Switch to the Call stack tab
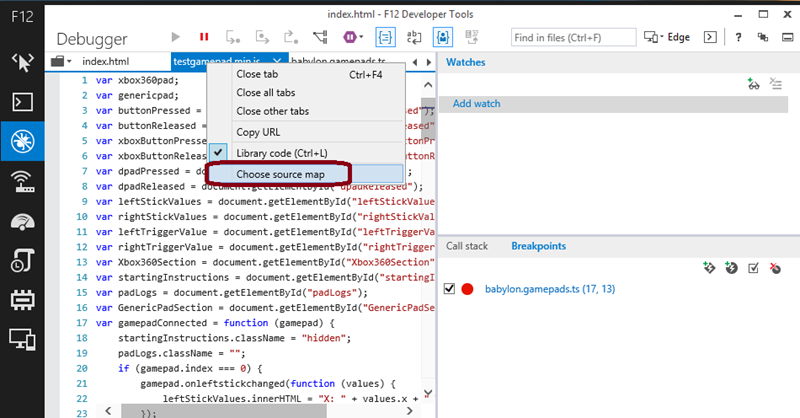This screenshot has height=418, width=800. point(467,246)
